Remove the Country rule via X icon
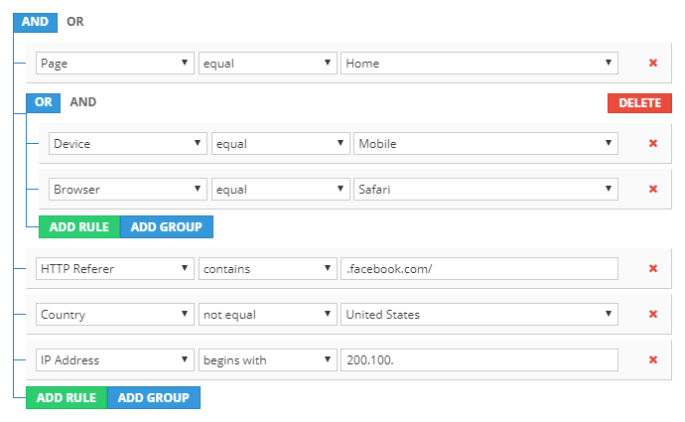685x422 pixels. [x=653, y=315]
